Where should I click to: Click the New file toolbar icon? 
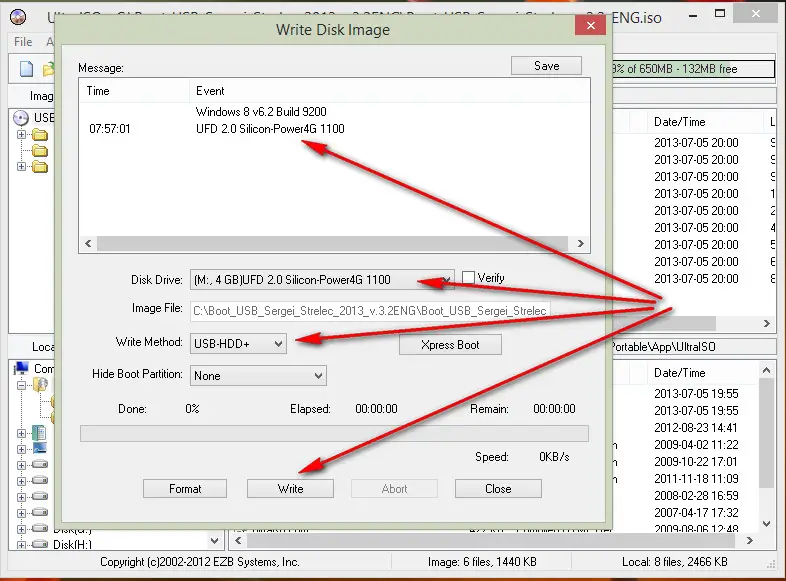tap(27, 69)
